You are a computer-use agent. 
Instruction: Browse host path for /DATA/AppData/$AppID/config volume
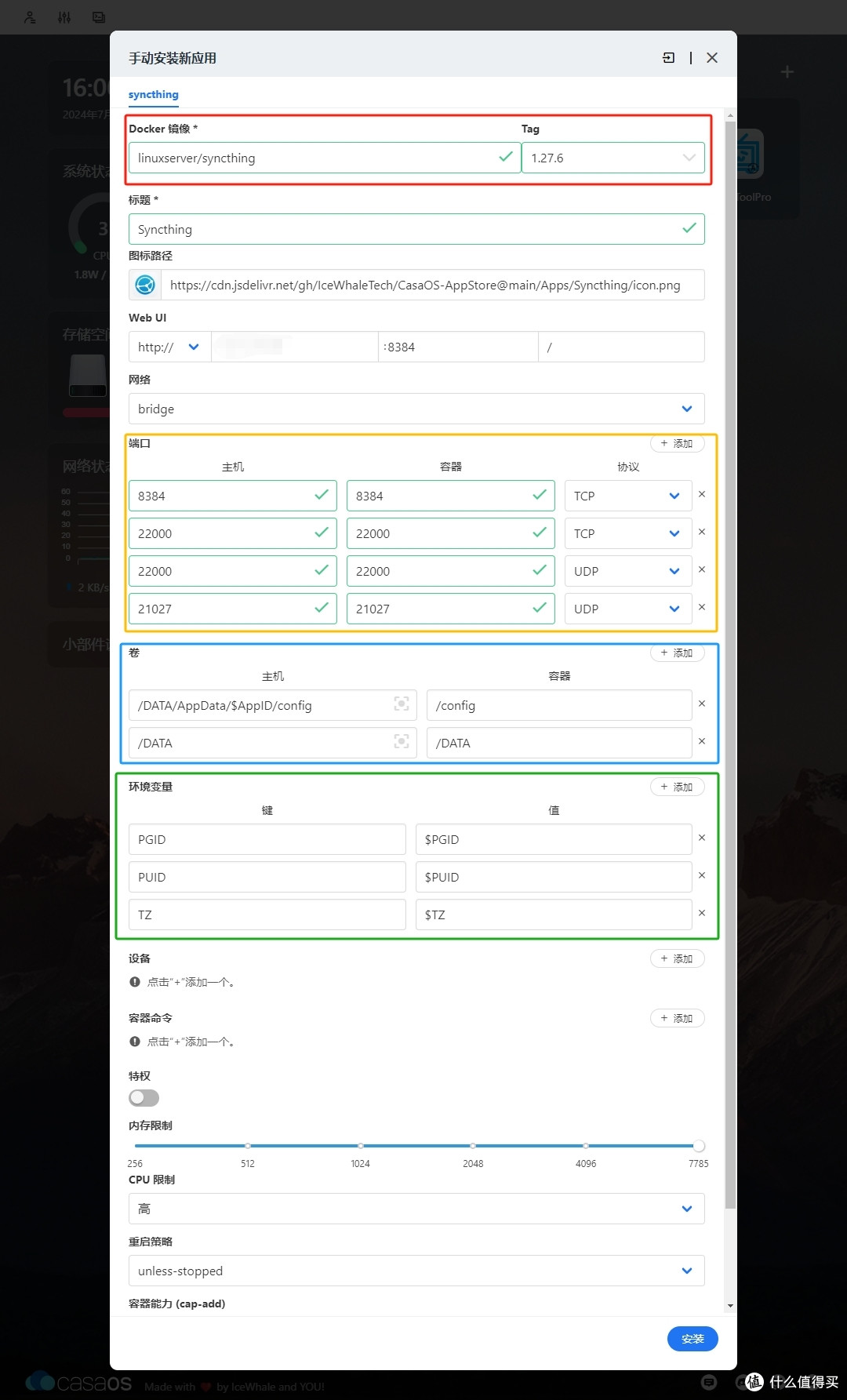pyautogui.click(x=402, y=704)
